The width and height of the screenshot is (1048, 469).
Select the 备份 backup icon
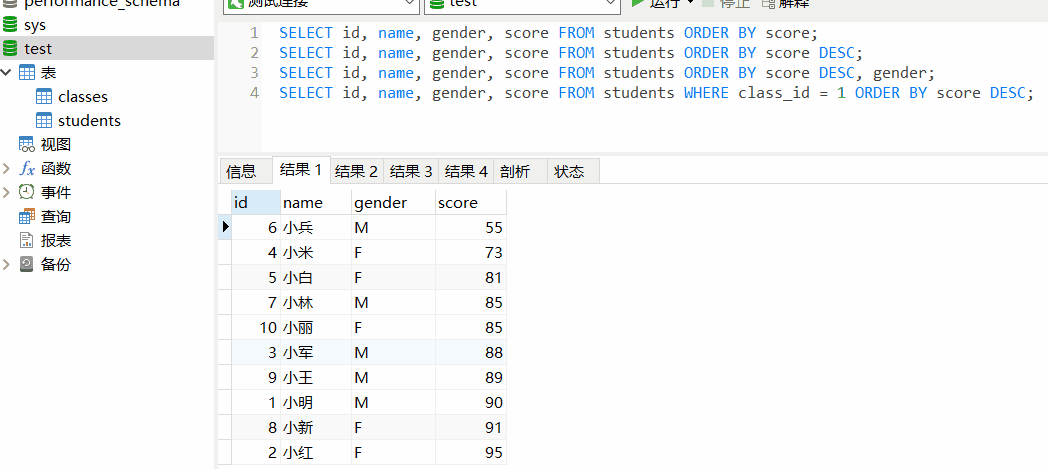pos(27,265)
